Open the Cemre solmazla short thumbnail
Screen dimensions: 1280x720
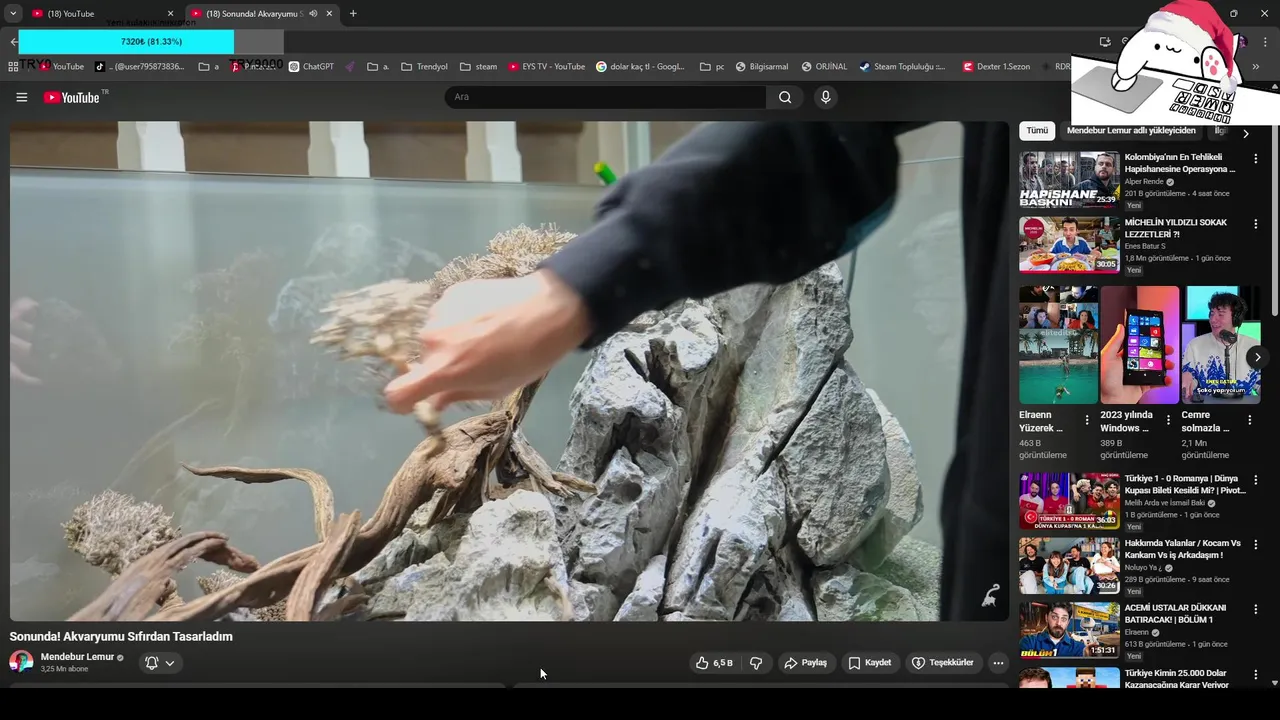(x=1220, y=345)
